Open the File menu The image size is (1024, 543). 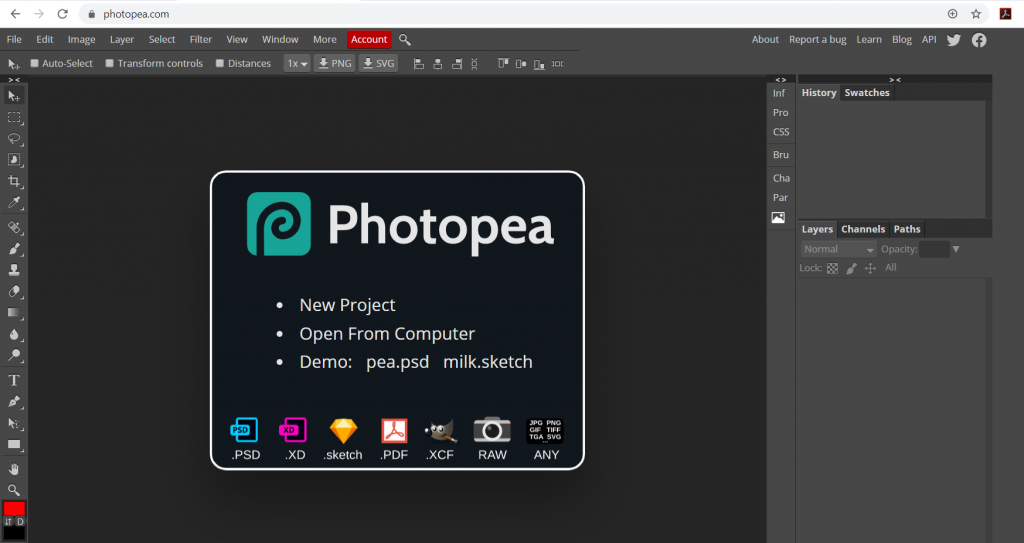14,39
